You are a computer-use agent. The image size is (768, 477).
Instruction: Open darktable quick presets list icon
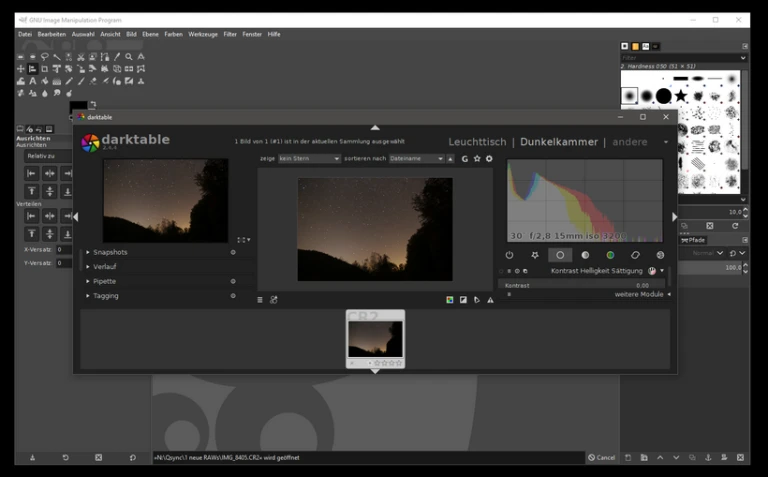click(x=260, y=300)
